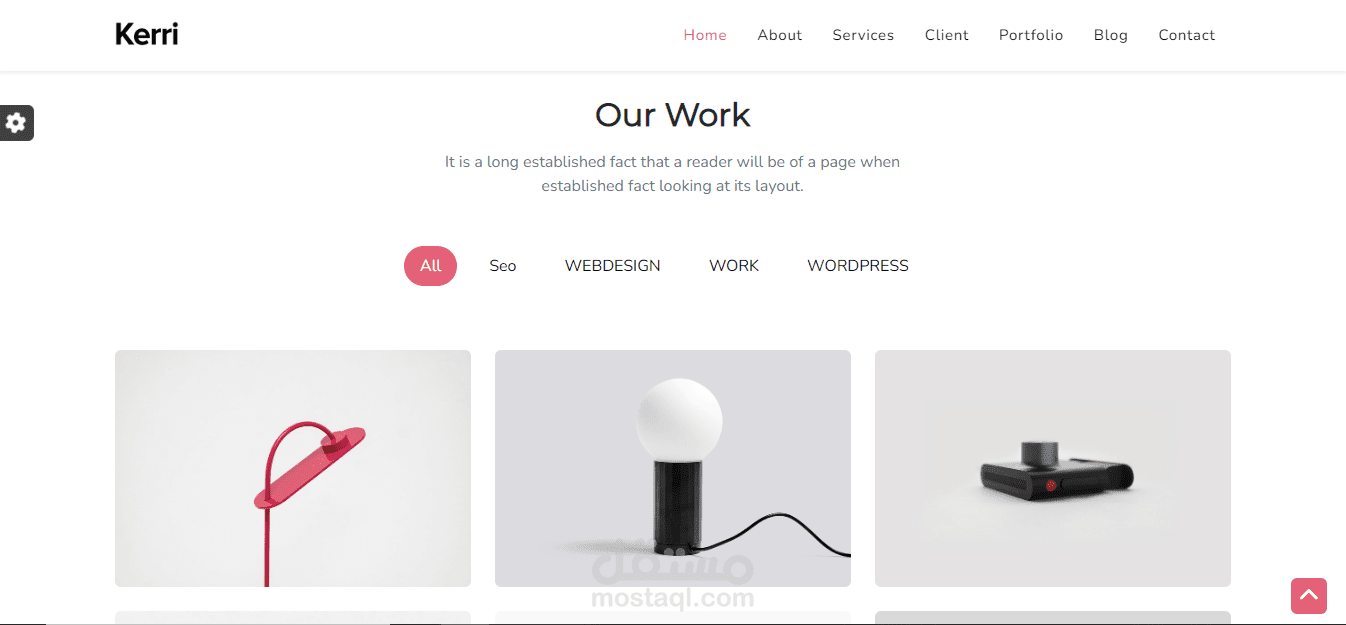Open the red lamp portfolio image
The image size is (1346, 625).
point(293,468)
